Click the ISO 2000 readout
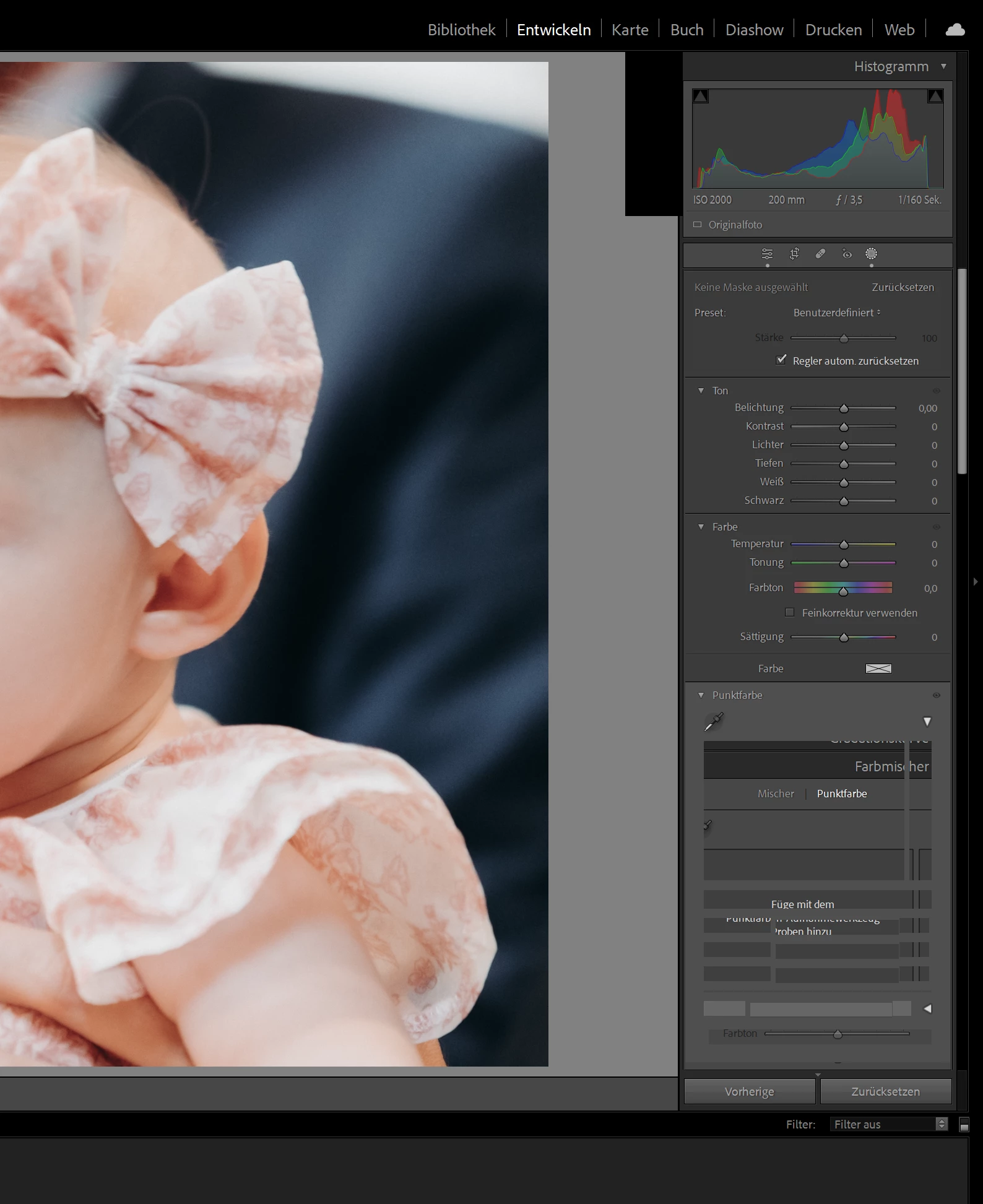This screenshot has width=983, height=1204. point(712,200)
